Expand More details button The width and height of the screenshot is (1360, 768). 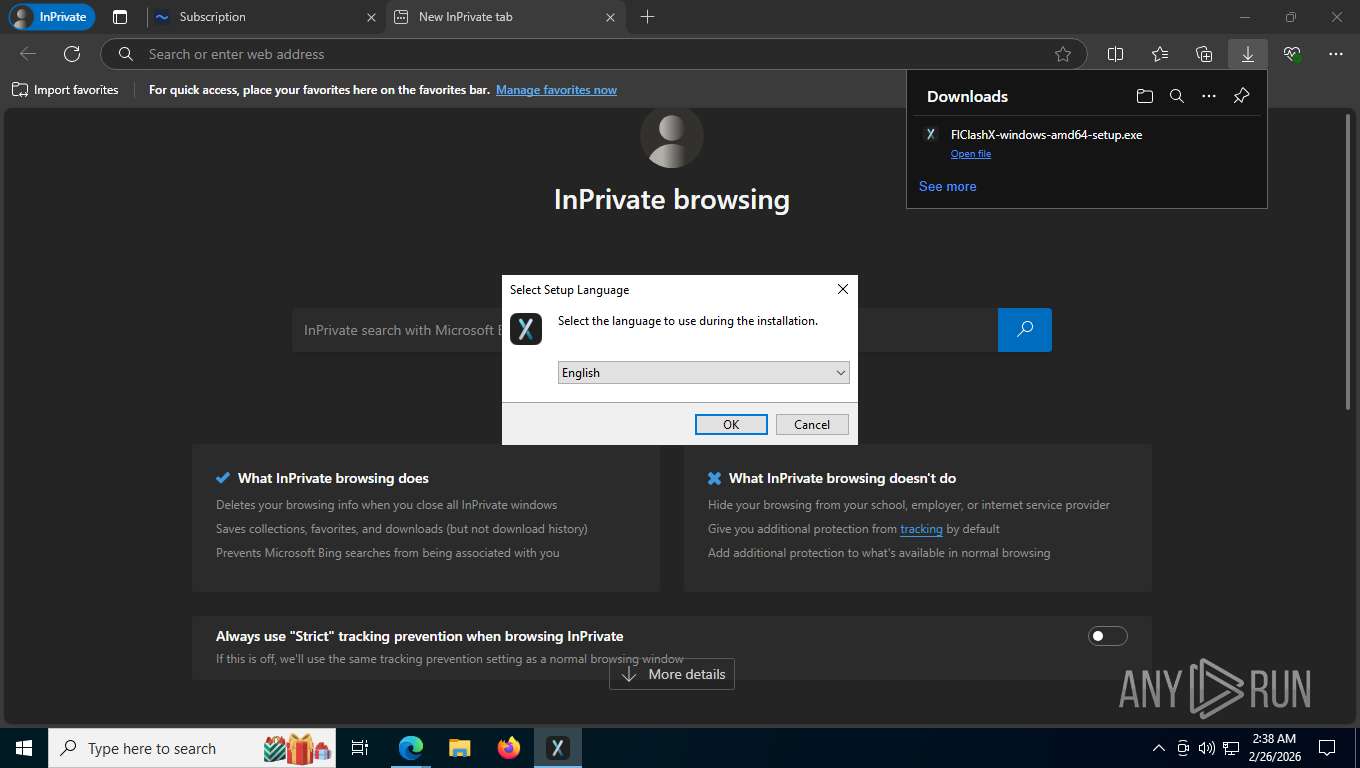coord(672,674)
